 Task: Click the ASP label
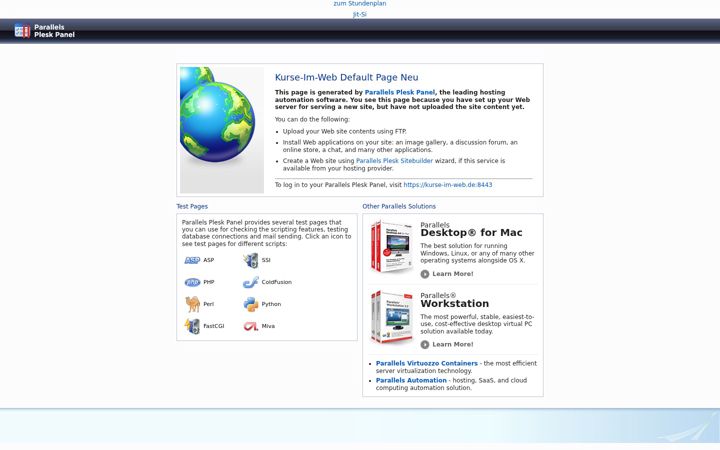pos(208,260)
